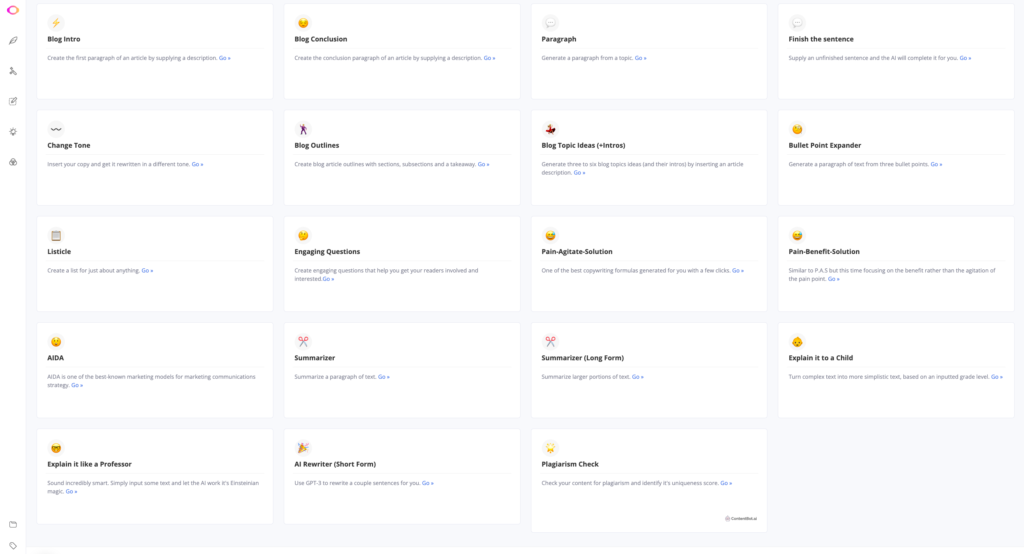Click Go link on Explain it like a Professor
Image resolution: width=1024 pixels, height=554 pixels.
pyautogui.click(x=71, y=492)
